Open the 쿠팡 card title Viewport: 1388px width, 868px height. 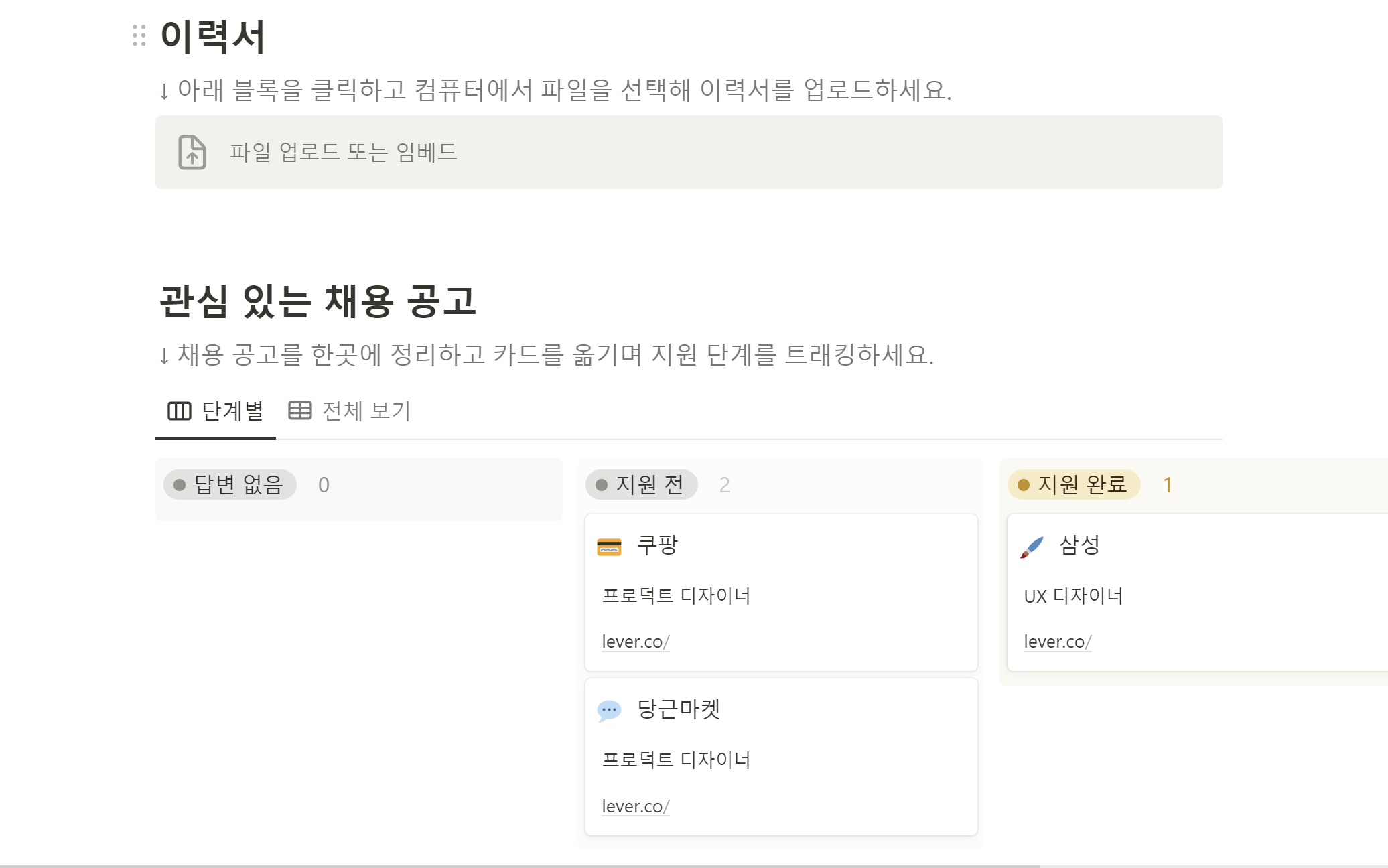pyautogui.click(x=657, y=545)
